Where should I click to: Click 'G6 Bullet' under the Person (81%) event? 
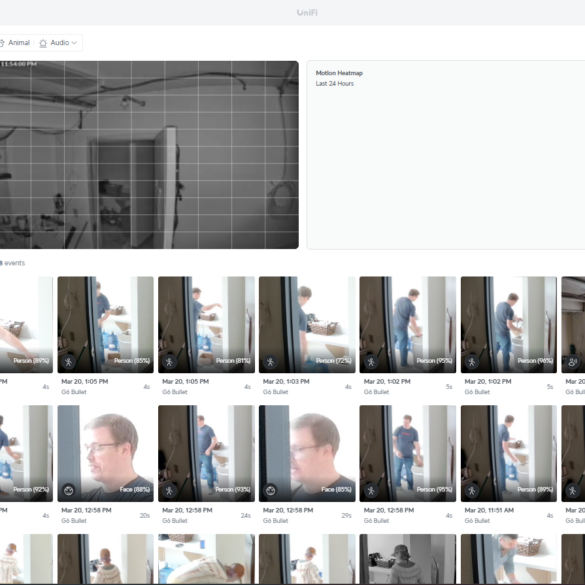(x=175, y=392)
